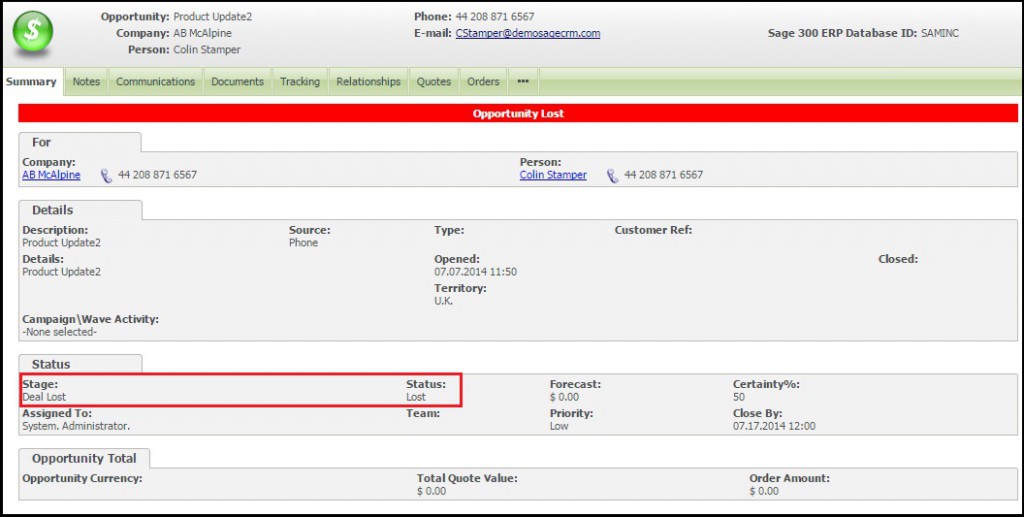Click the green dollar opportunity icon
Viewport: 1024px width, 517px height.
pyautogui.click(x=33, y=31)
